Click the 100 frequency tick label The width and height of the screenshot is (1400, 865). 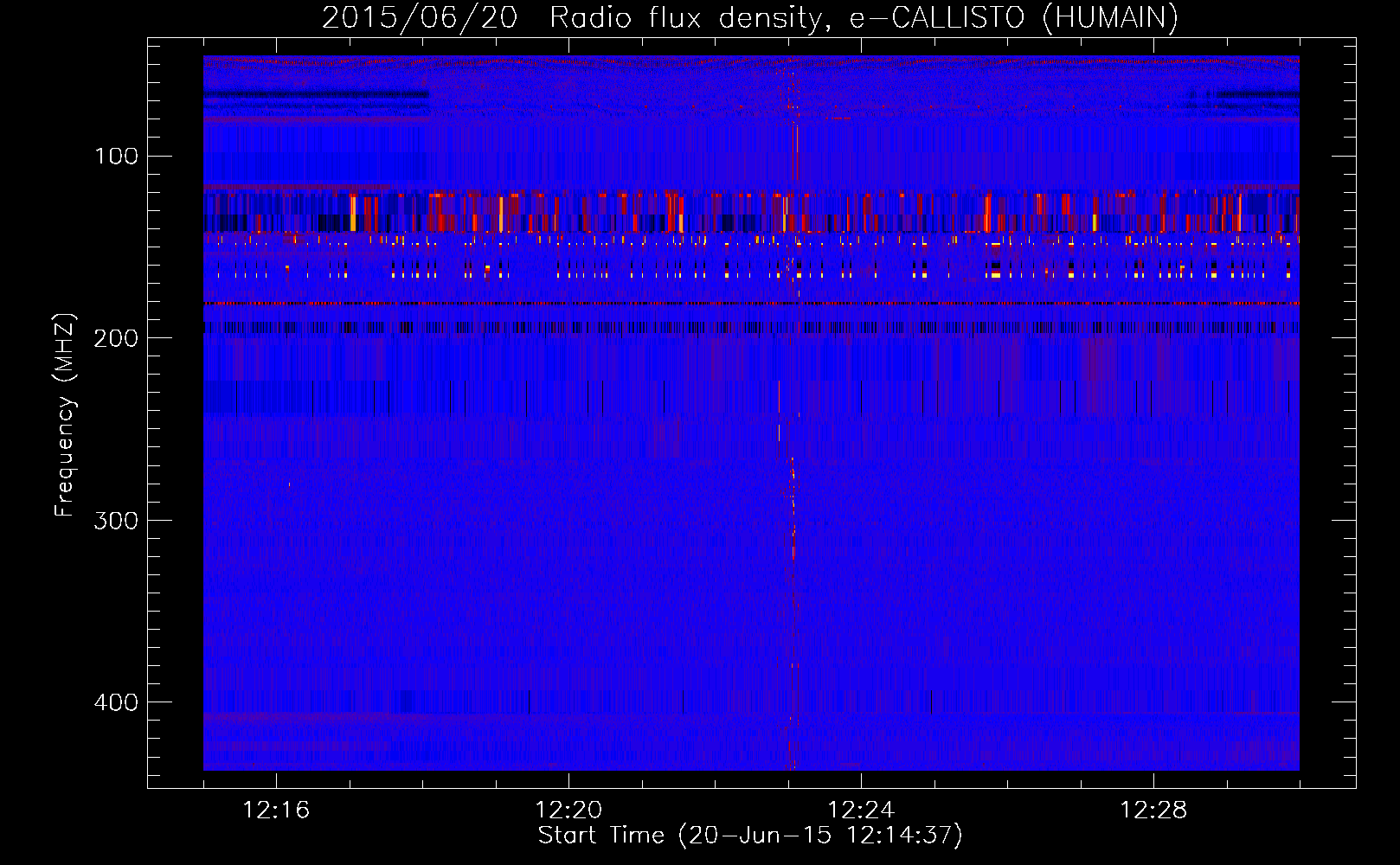(117, 157)
